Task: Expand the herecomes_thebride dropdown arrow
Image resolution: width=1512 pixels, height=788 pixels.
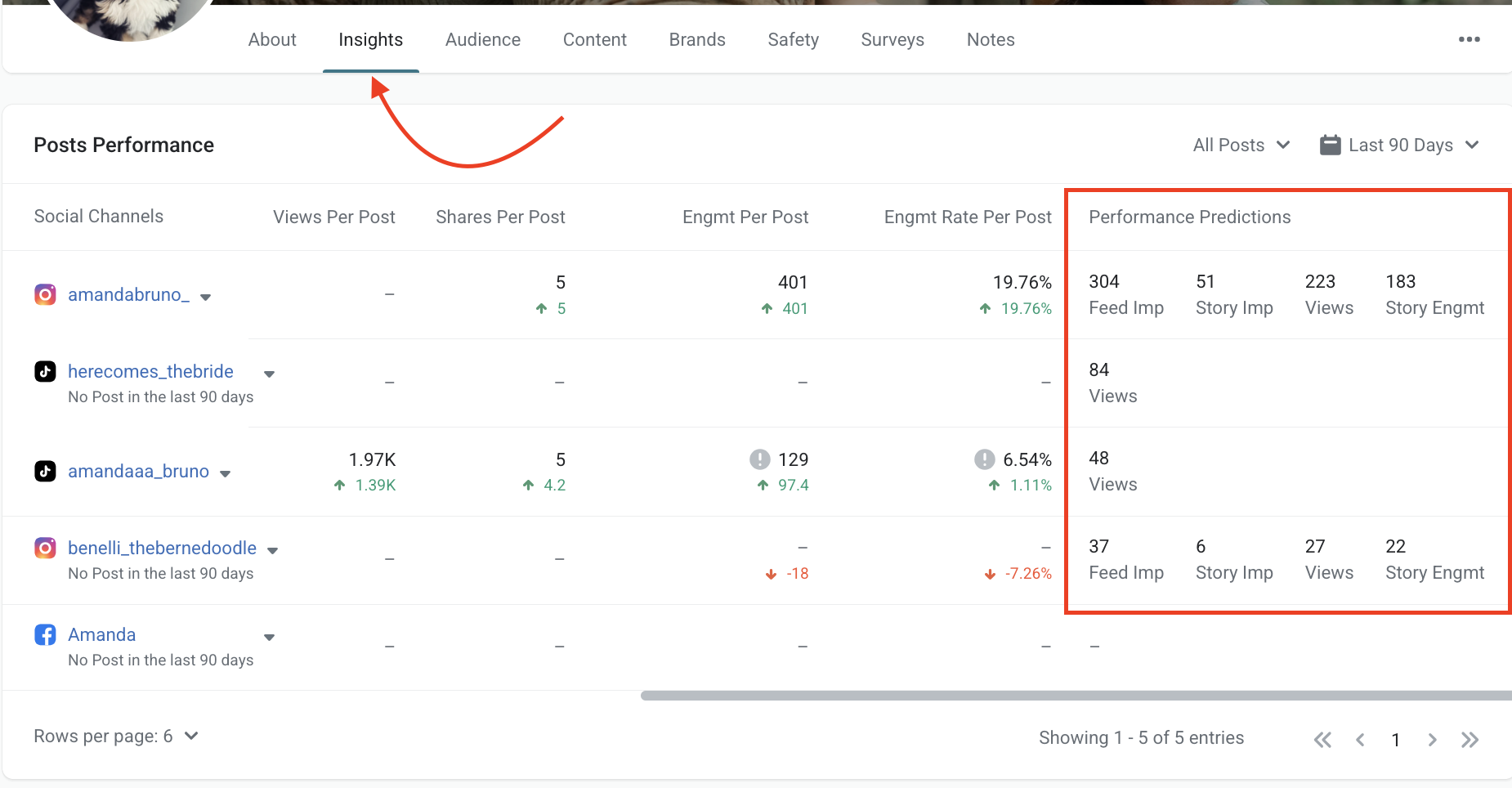Action: [x=269, y=374]
